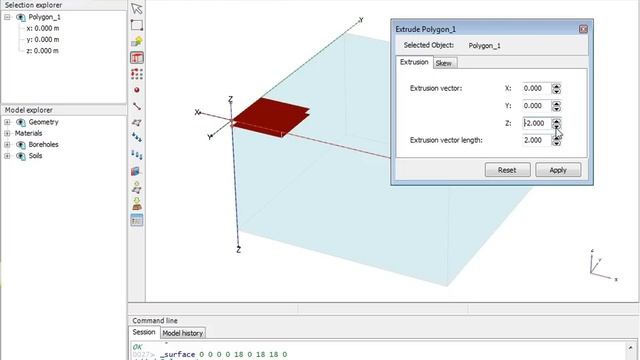Select the 'y: 0.000 m' property row

[x=43, y=40]
